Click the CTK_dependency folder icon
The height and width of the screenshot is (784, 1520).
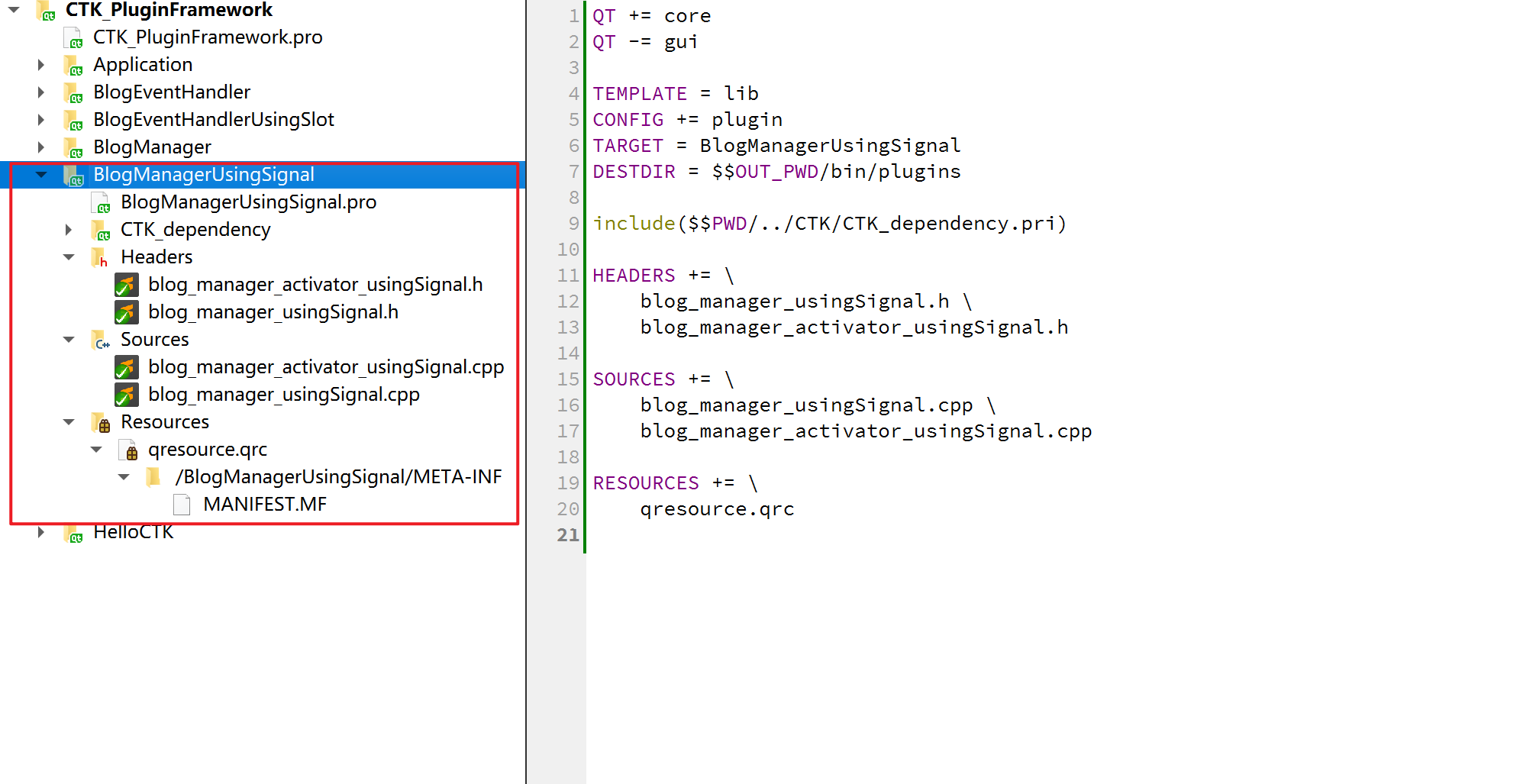coord(101,230)
